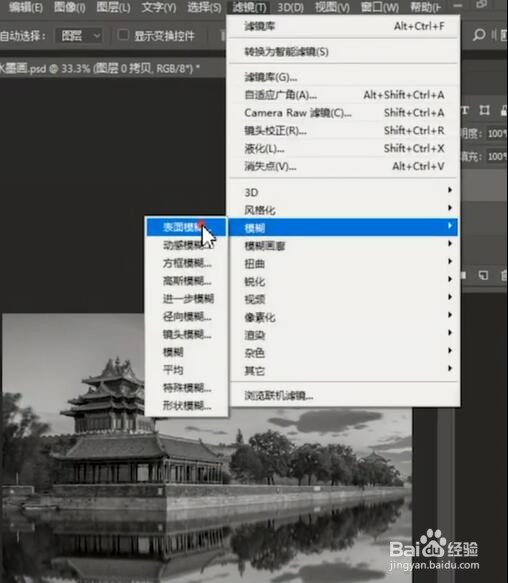
Task: Click the opacity 100% value field
Action: (497, 133)
